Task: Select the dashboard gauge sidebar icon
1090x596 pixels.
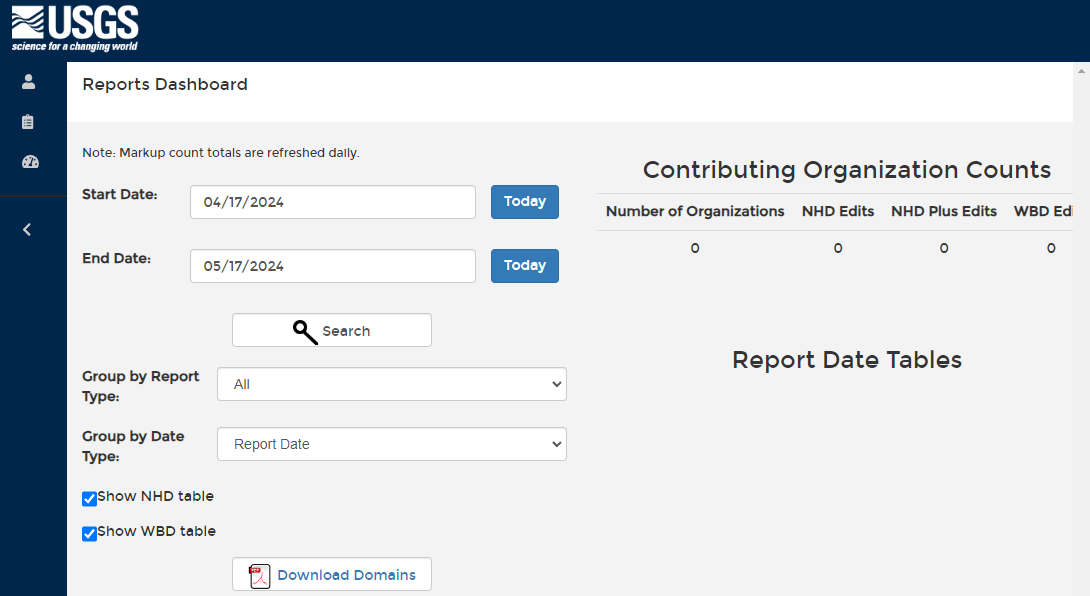Action: (x=30, y=162)
